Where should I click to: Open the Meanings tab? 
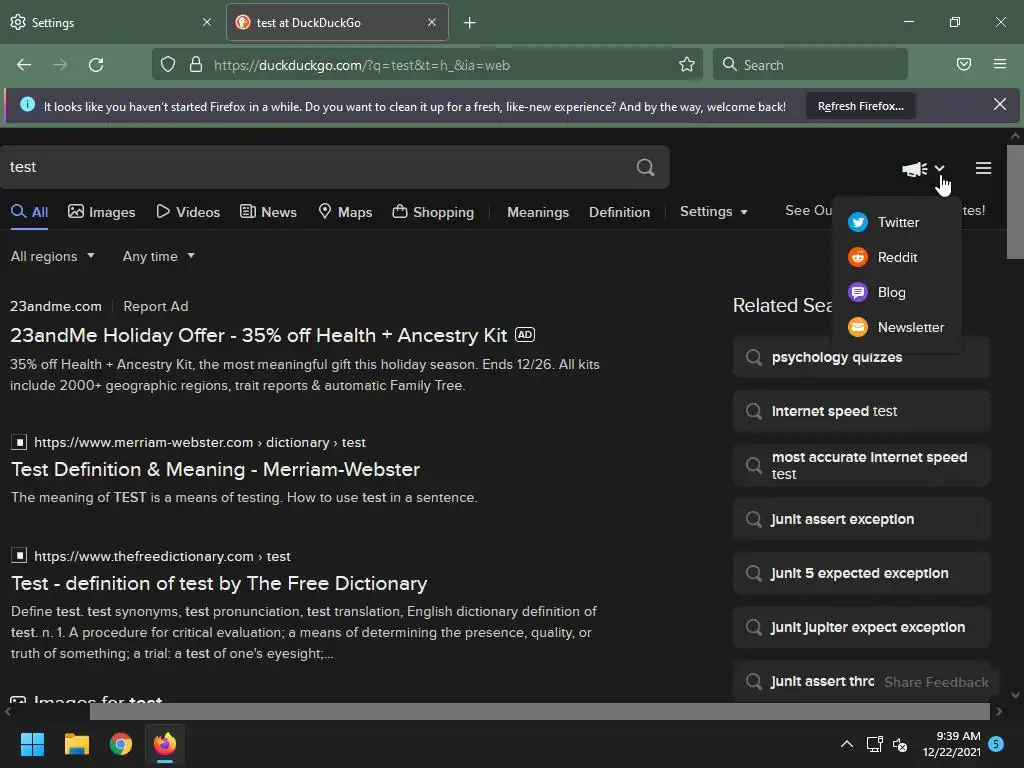tap(537, 212)
